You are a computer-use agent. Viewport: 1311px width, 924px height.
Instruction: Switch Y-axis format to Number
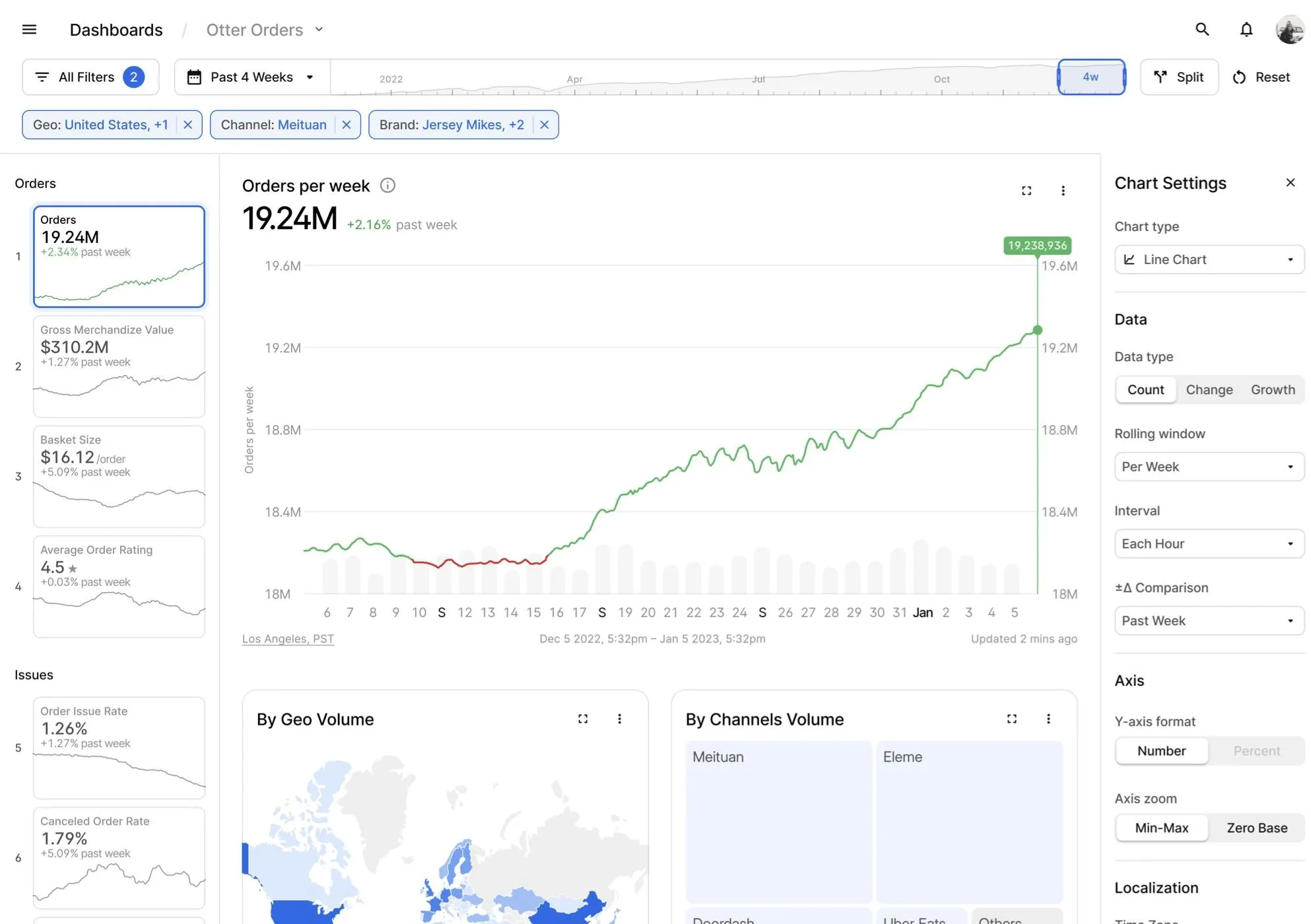[x=1161, y=751]
